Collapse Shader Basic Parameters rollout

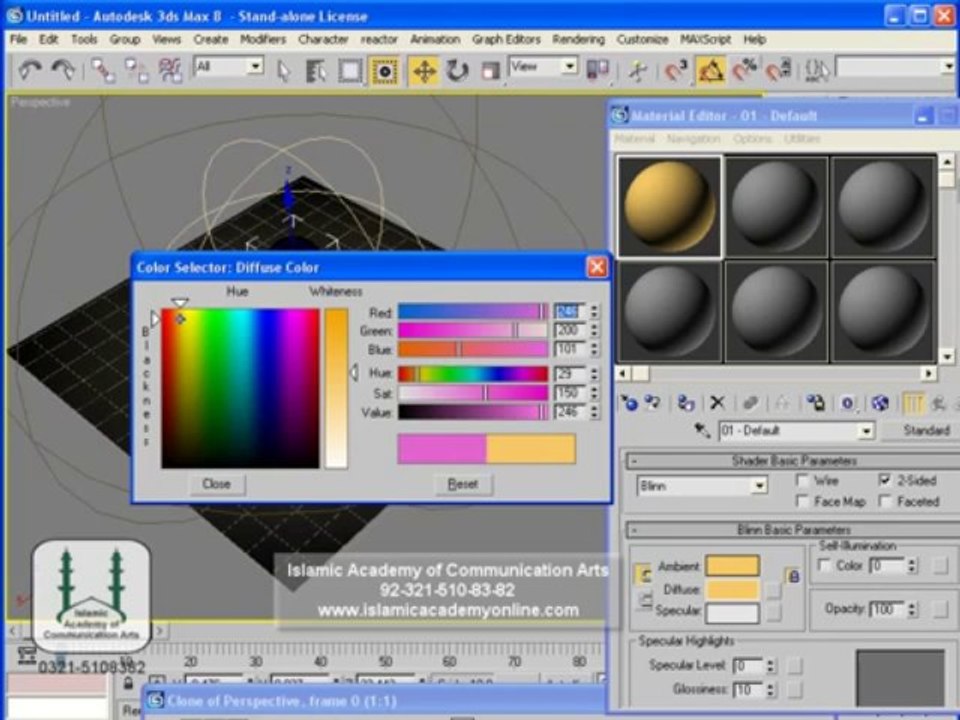(x=793, y=460)
